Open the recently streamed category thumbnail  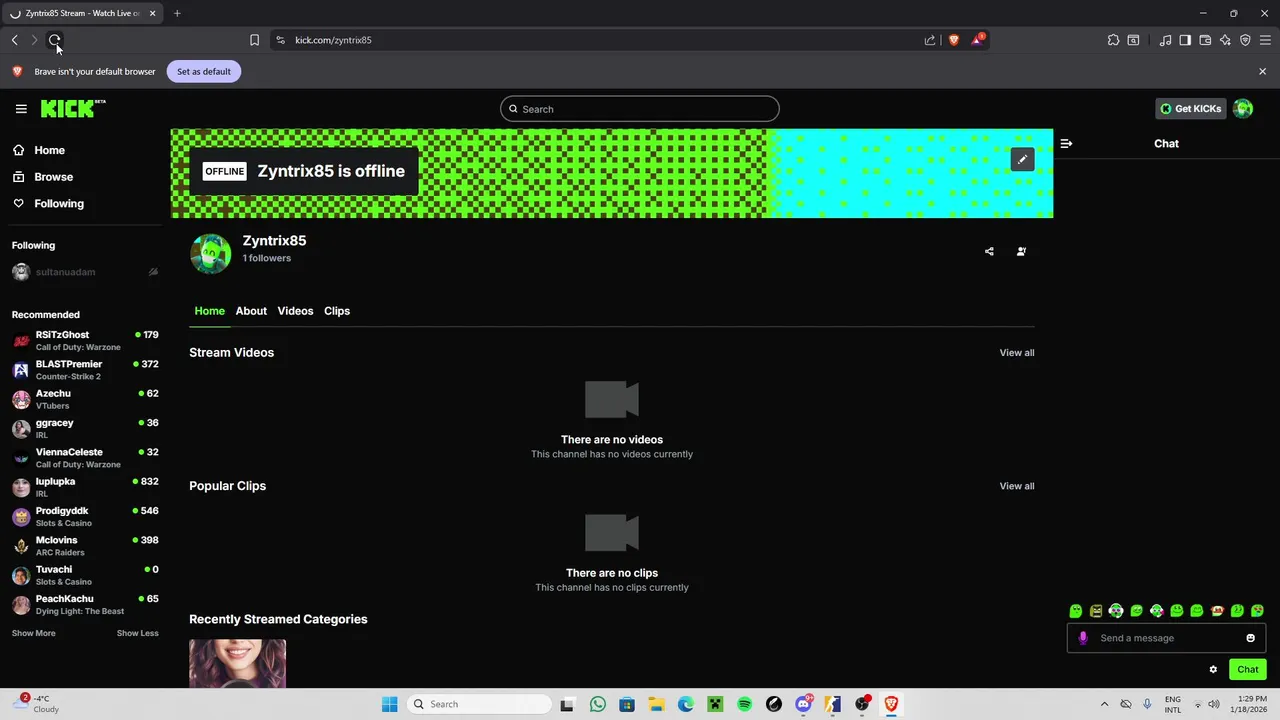point(237,664)
